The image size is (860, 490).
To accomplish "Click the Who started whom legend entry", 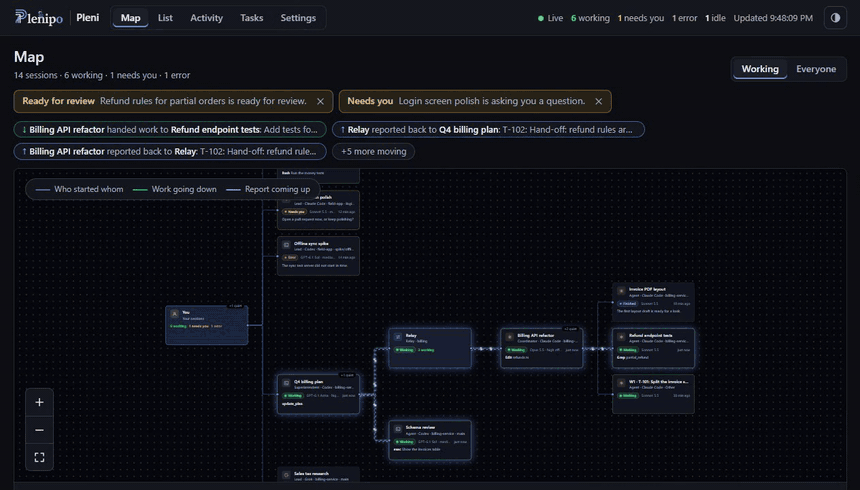I will click(x=80, y=189).
